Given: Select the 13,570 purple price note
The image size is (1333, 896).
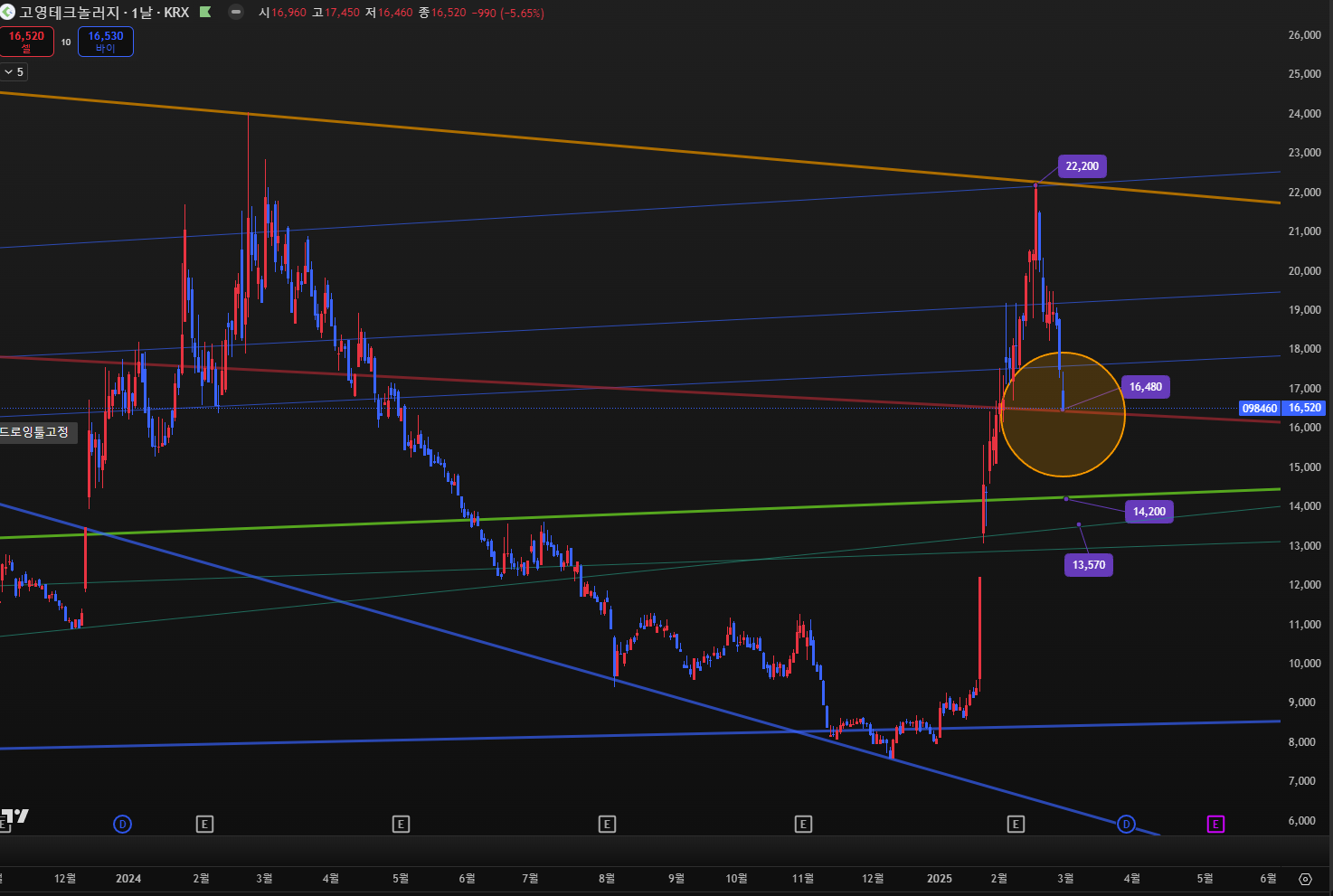Looking at the screenshot, I should [1089, 565].
